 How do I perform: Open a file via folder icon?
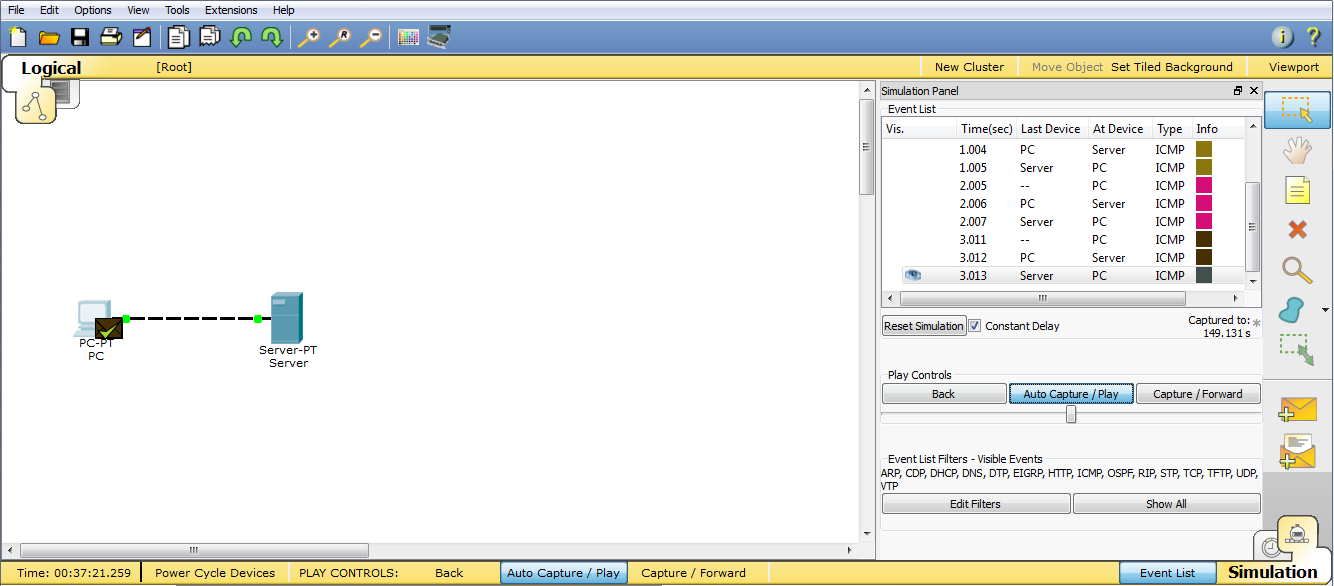click(x=49, y=38)
